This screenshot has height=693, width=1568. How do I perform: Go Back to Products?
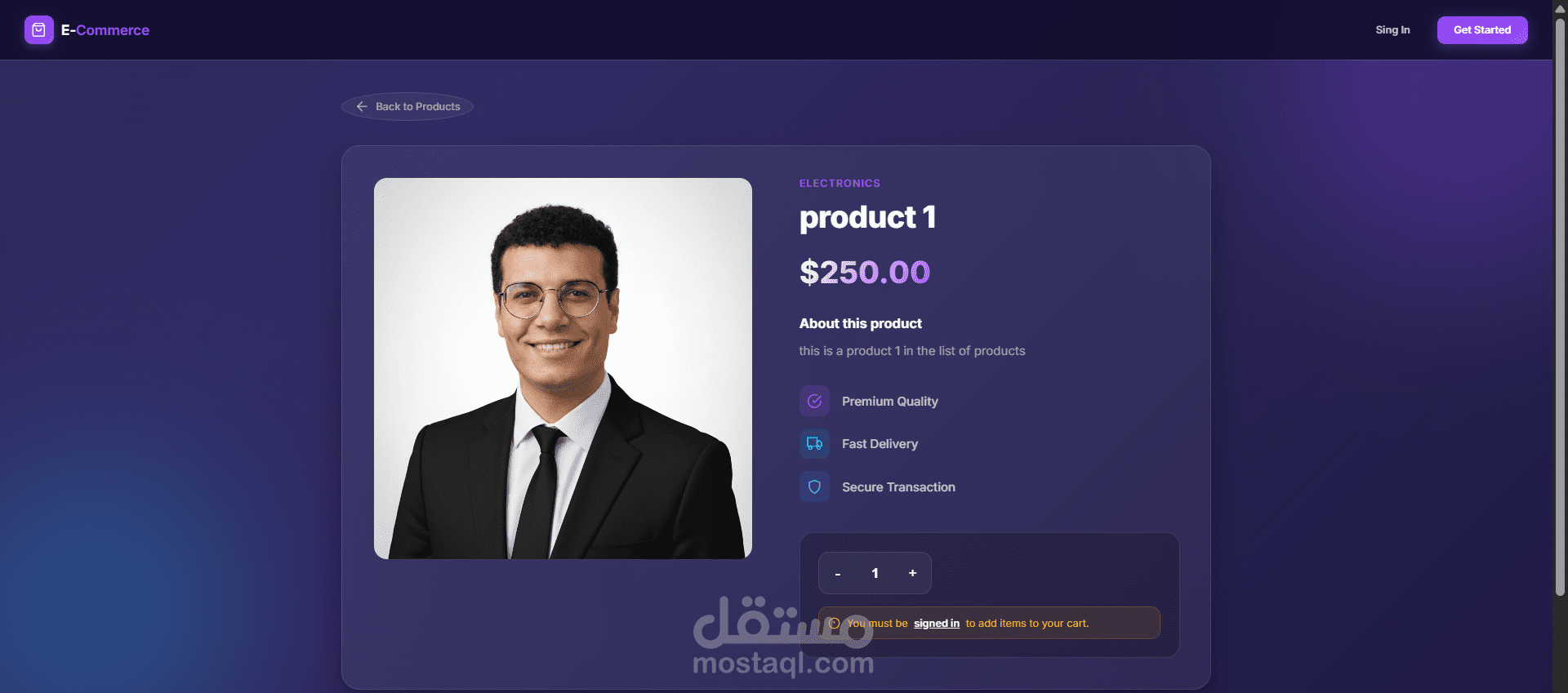[x=408, y=107]
